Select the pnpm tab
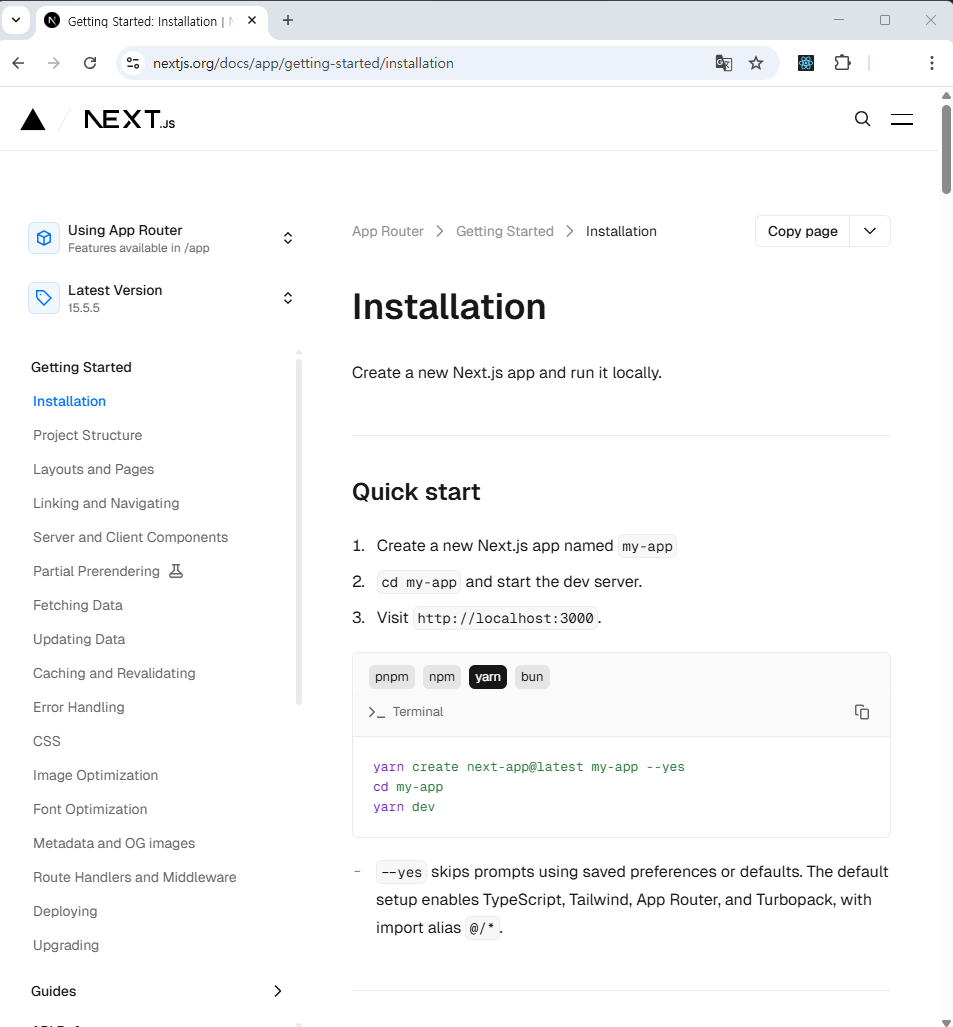Screen dimensions: 953x1027 pyautogui.click(x=392, y=677)
